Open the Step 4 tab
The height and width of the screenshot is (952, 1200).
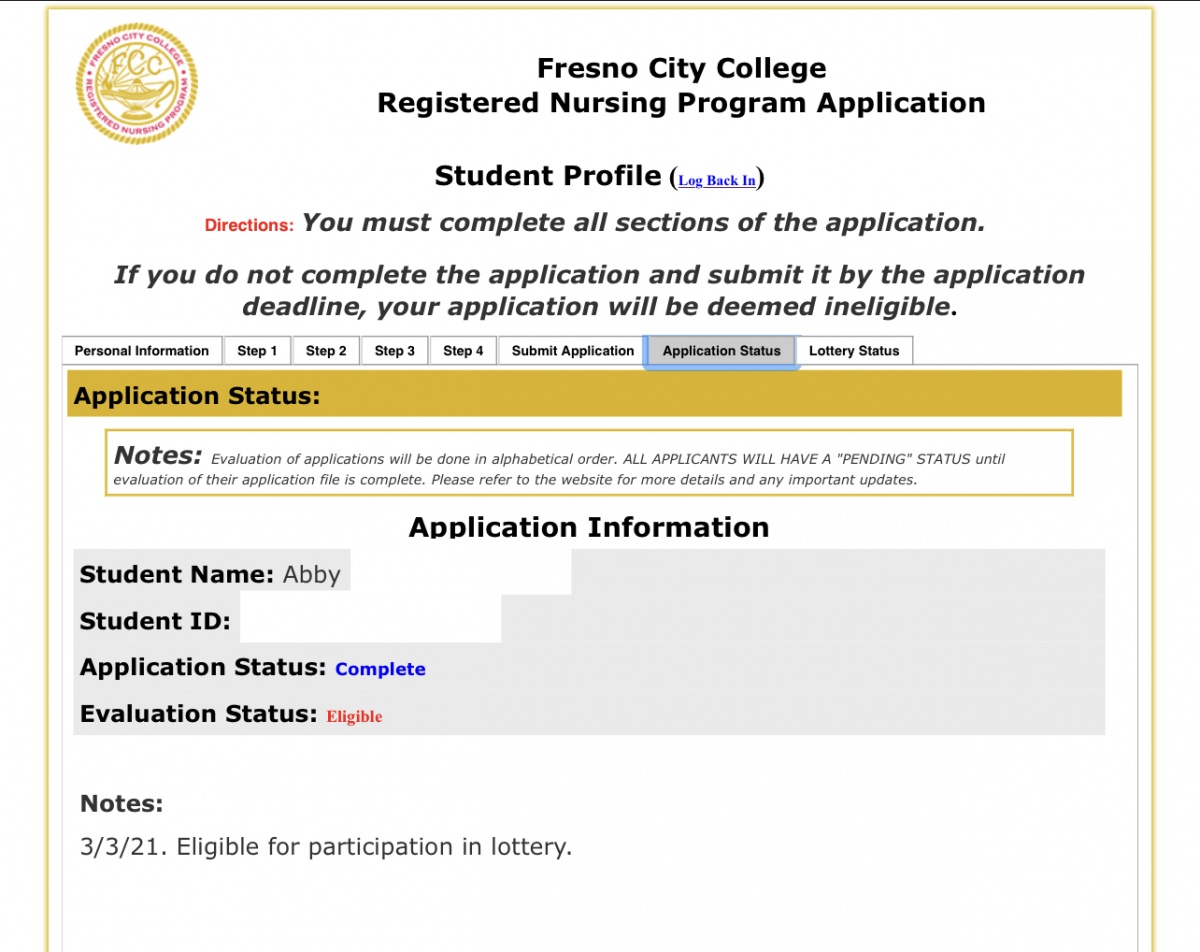point(463,351)
